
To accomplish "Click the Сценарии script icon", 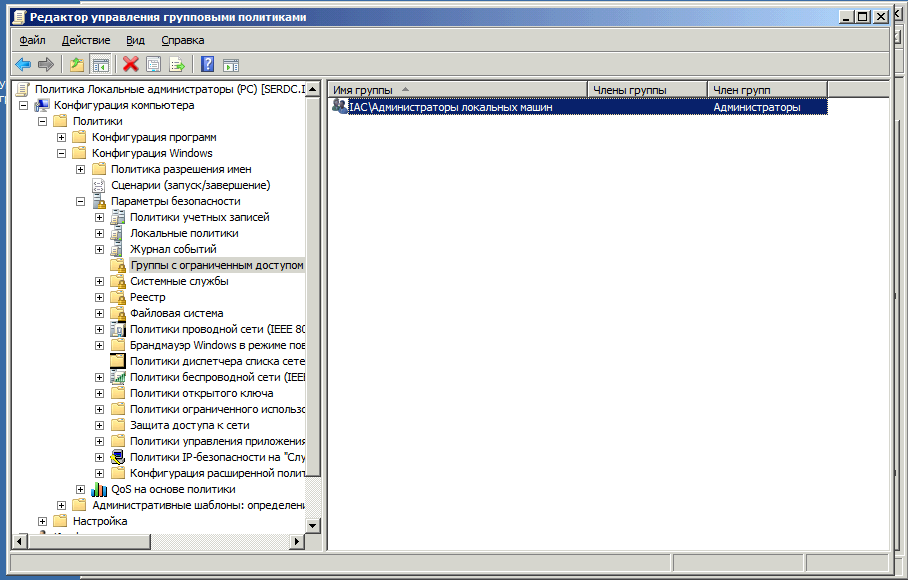I will [x=99, y=185].
